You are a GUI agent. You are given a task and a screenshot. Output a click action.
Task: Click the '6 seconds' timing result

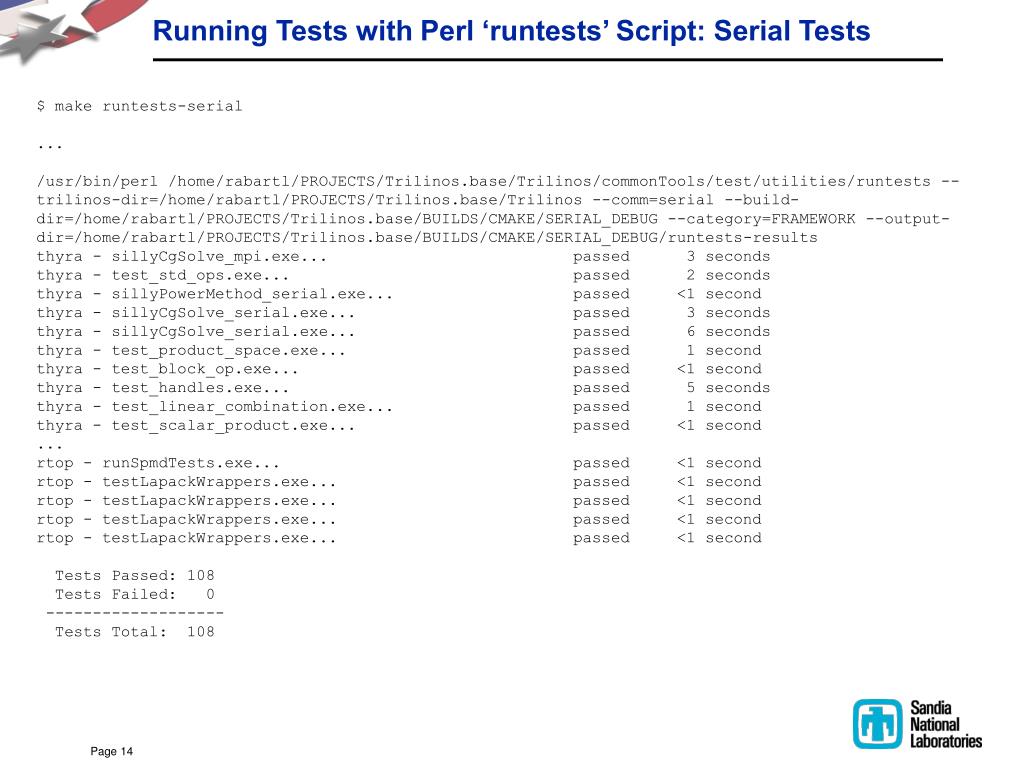tap(728, 332)
